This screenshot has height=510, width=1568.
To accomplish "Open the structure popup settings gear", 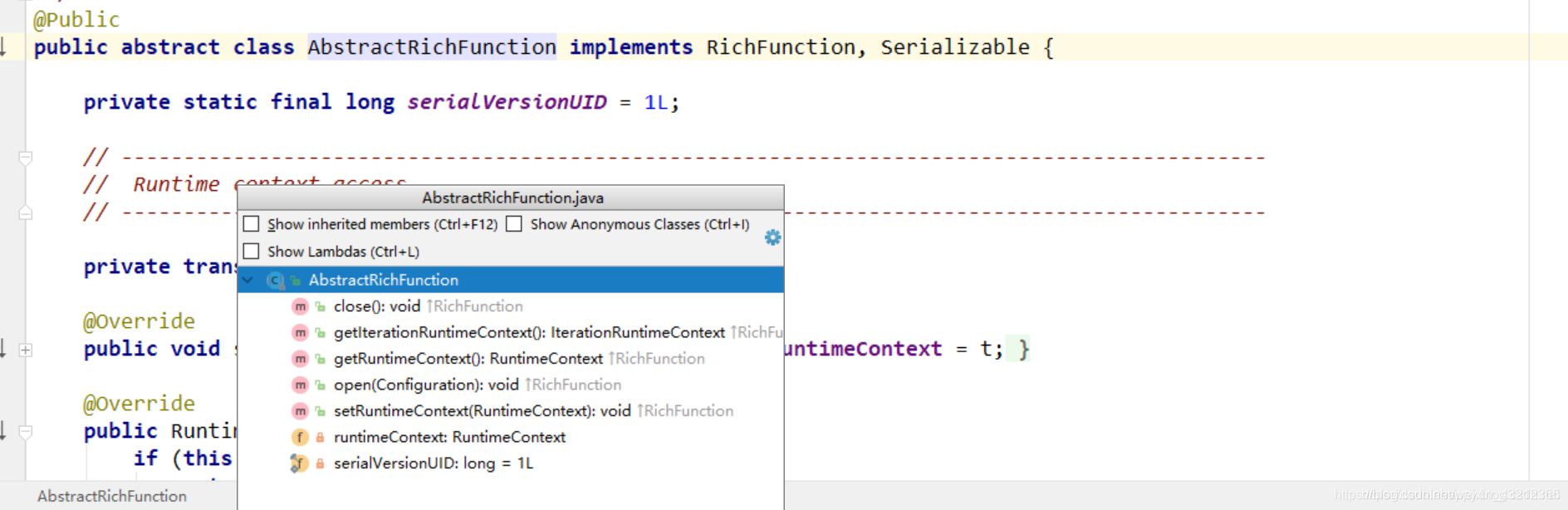I will click(772, 238).
